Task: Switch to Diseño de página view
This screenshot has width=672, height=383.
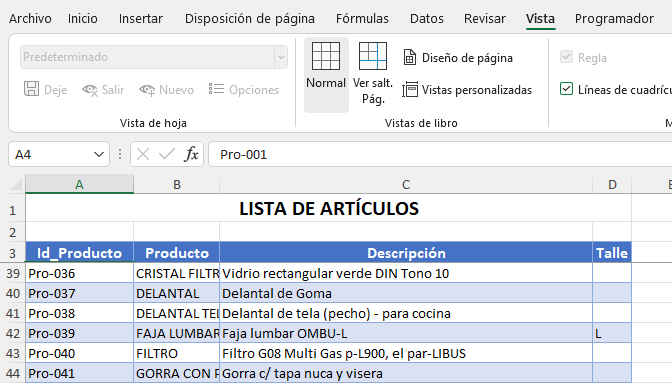Action: 458,57
